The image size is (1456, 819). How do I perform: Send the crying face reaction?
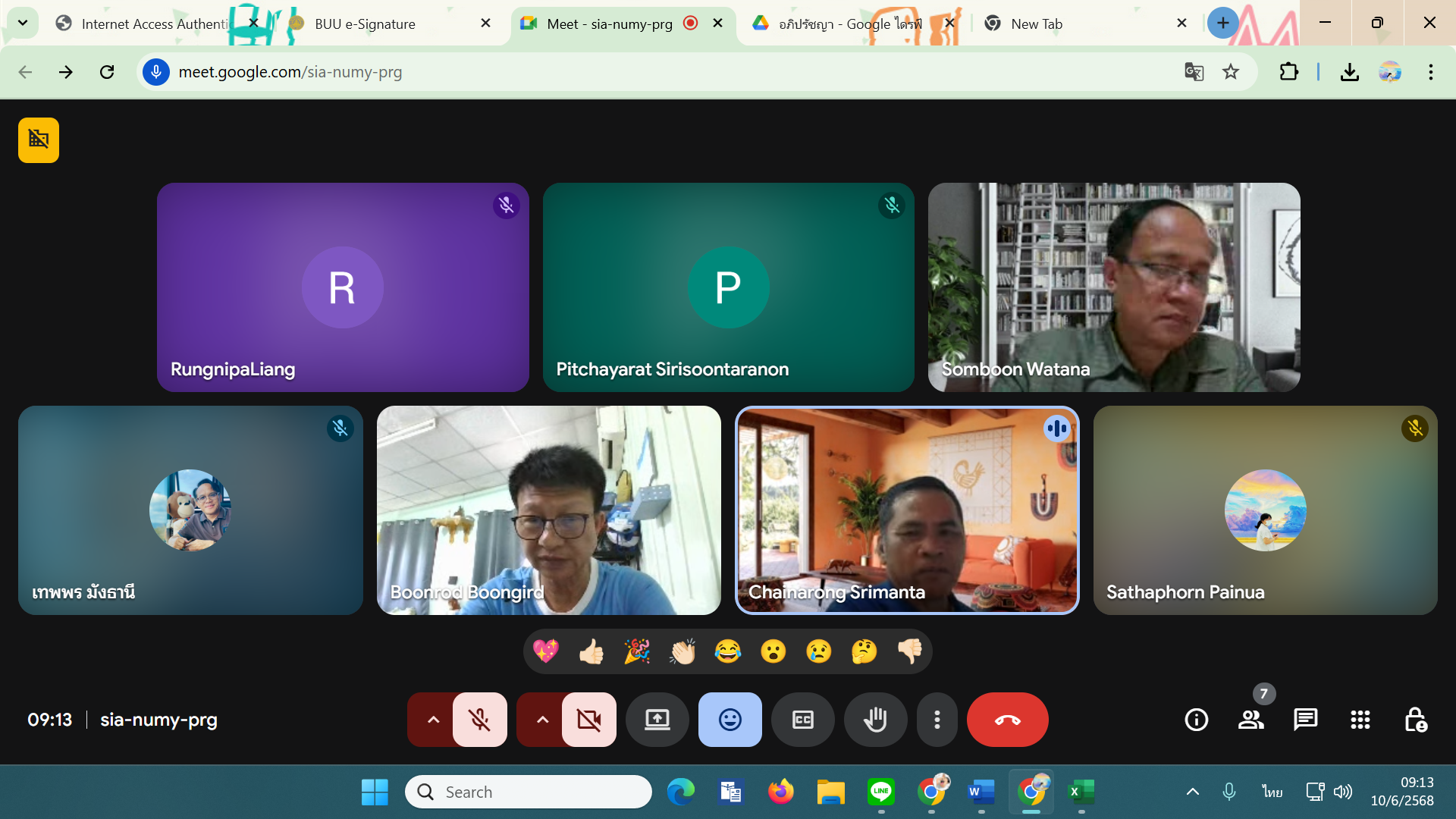[819, 651]
